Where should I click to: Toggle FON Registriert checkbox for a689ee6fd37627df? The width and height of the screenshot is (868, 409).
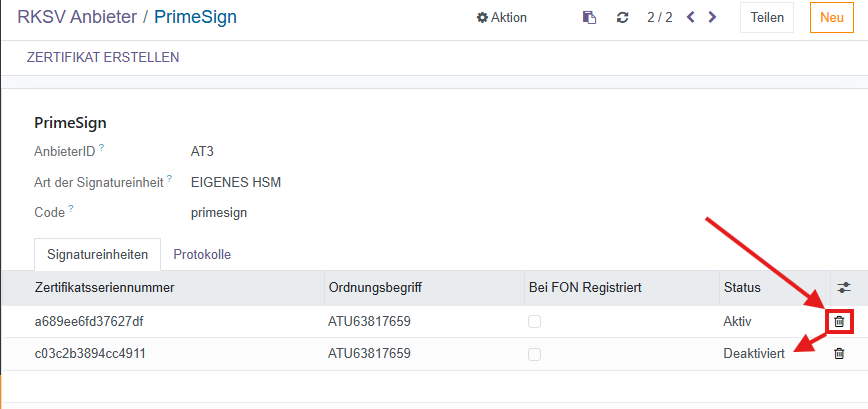coord(535,321)
